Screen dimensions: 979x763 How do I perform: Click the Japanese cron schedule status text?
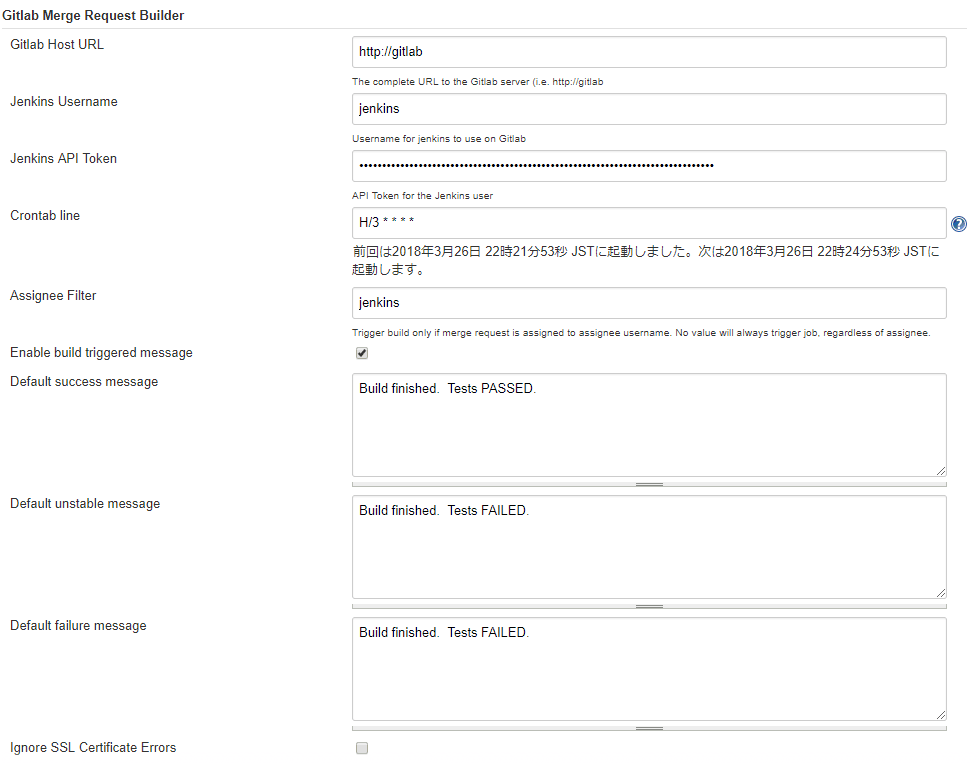tap(646, 260)
